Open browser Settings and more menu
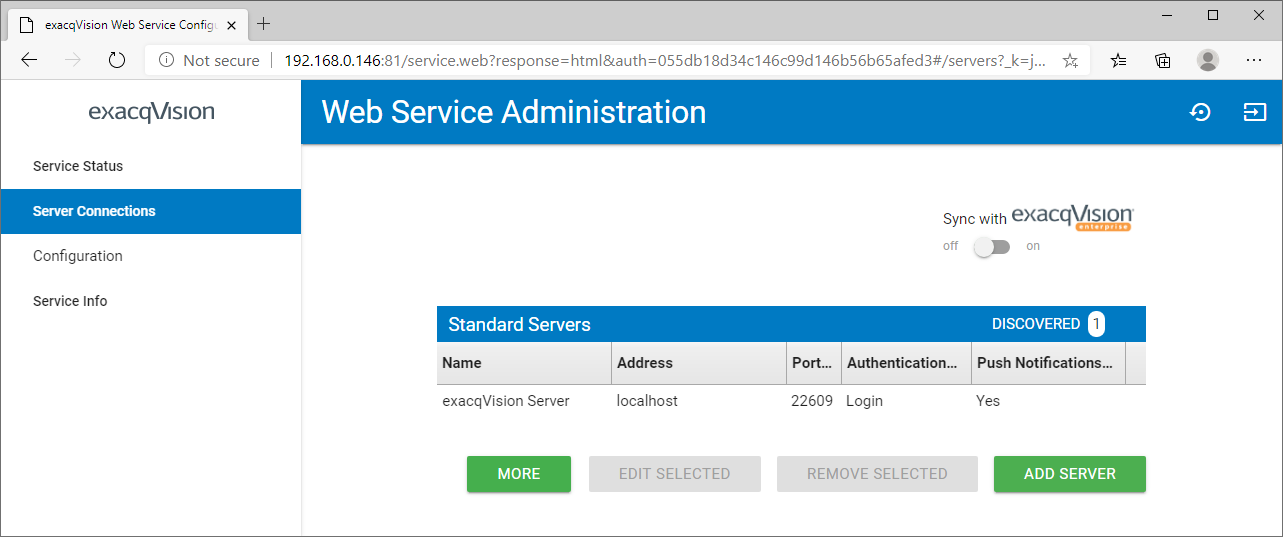 (1254, 60)
